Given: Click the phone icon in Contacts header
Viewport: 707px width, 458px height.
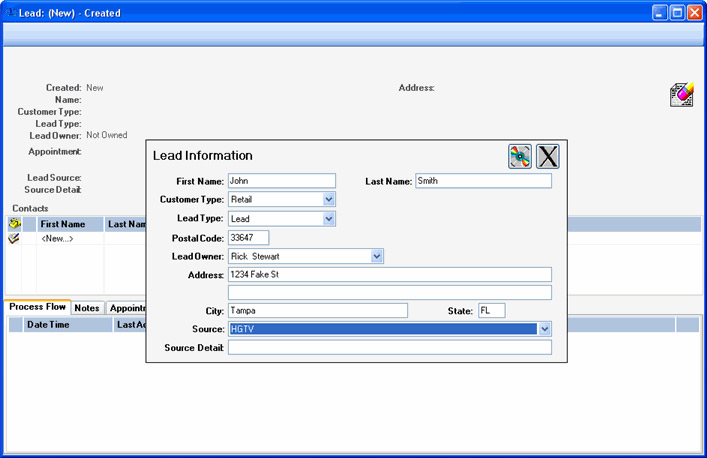Looking at the screenshot, I should 15,224.
